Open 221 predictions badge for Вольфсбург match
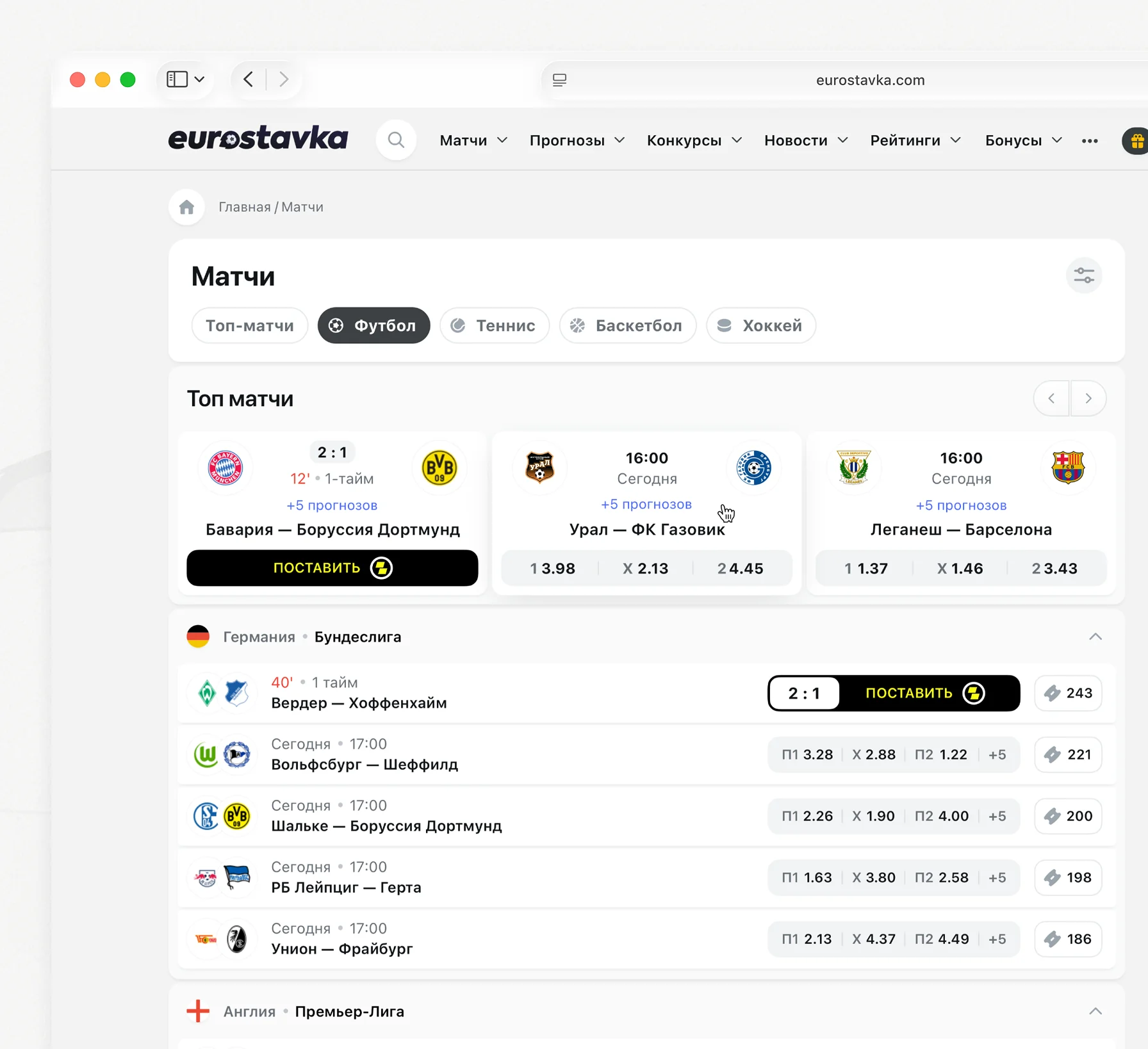Screen dimensions: 1148x1049 (1068, 754)
